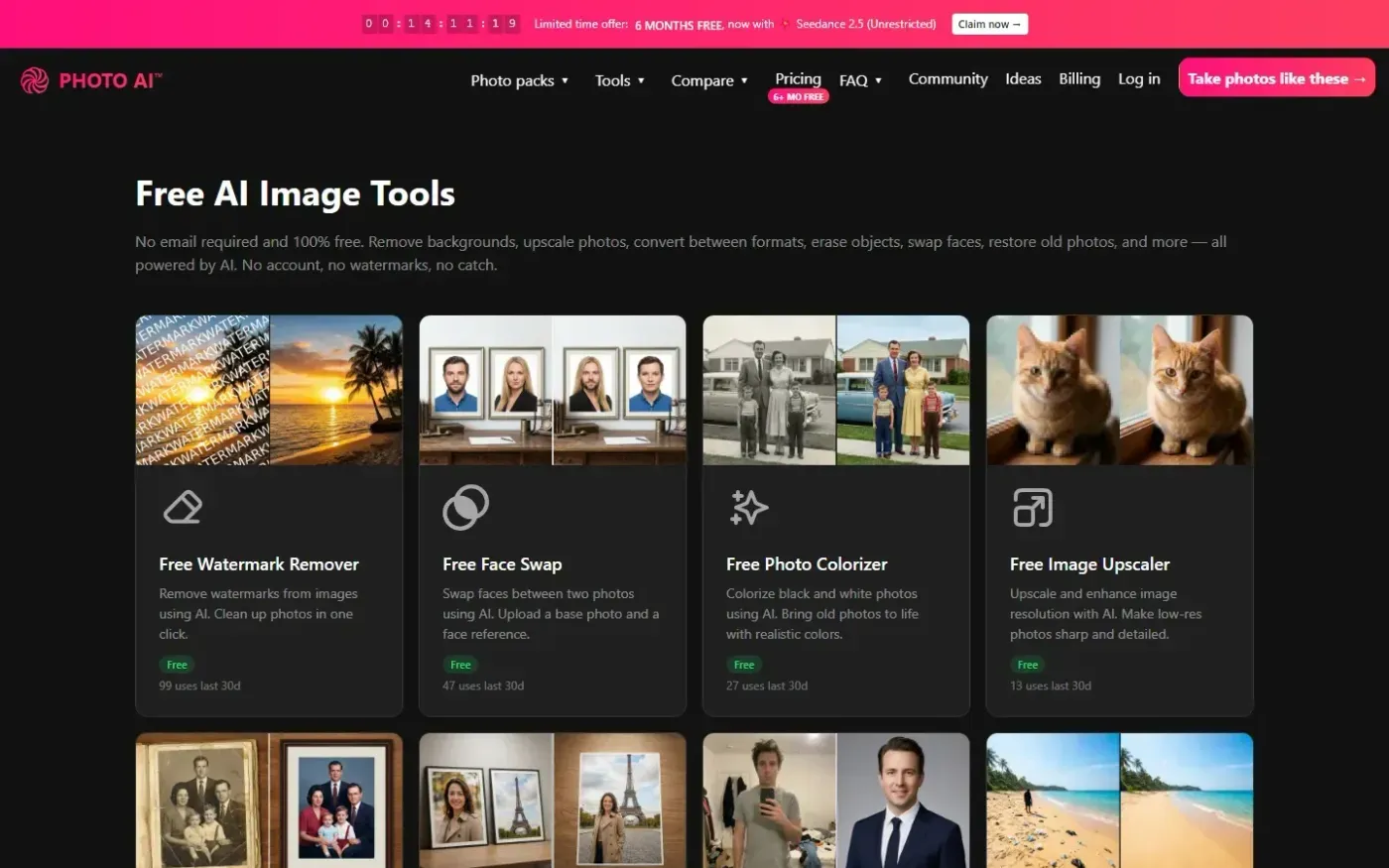Click the Free badge on Face Swap card
1389x868 pixels.
point(460,665)
